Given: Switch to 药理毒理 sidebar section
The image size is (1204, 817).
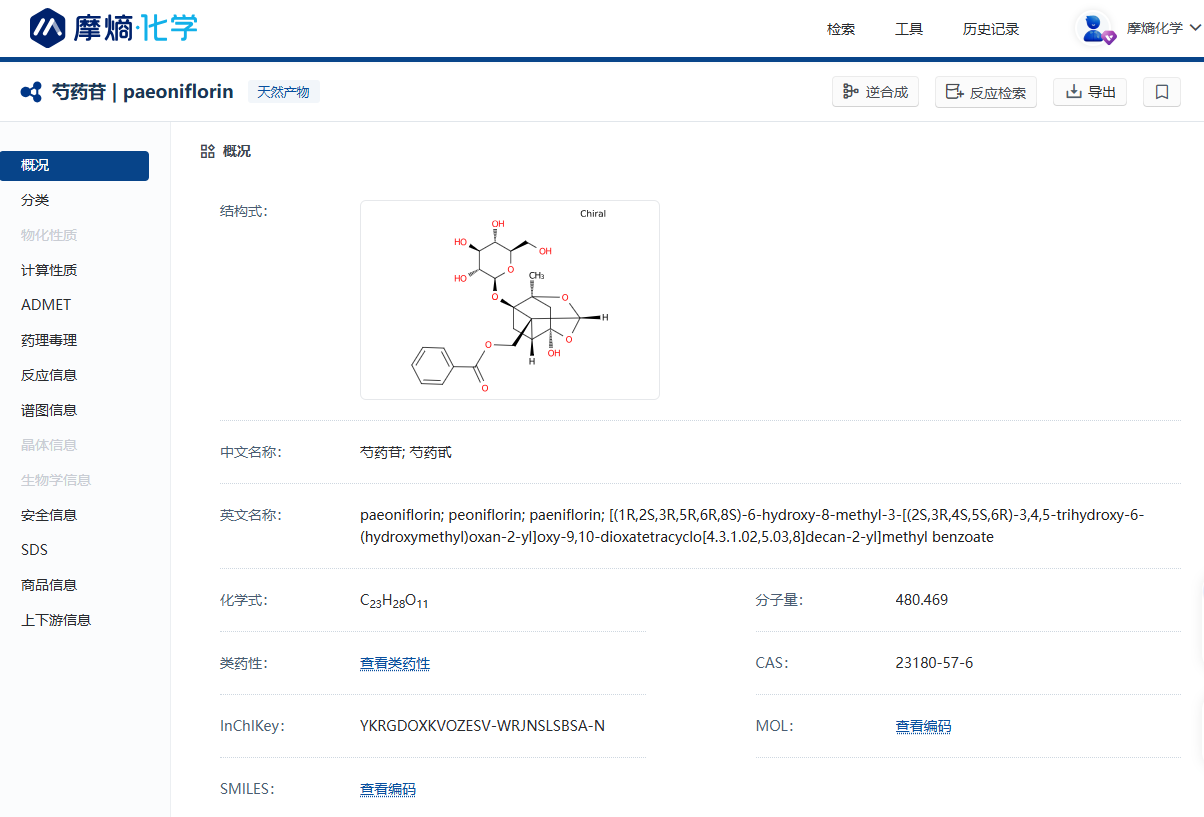Looking at the screenshot, I should pyautogui.click(x=49, y=340).
